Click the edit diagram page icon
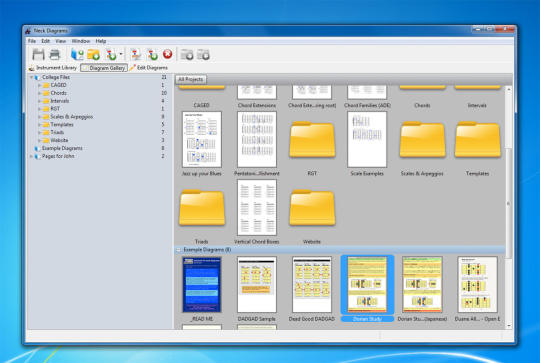 coord(136,54)
